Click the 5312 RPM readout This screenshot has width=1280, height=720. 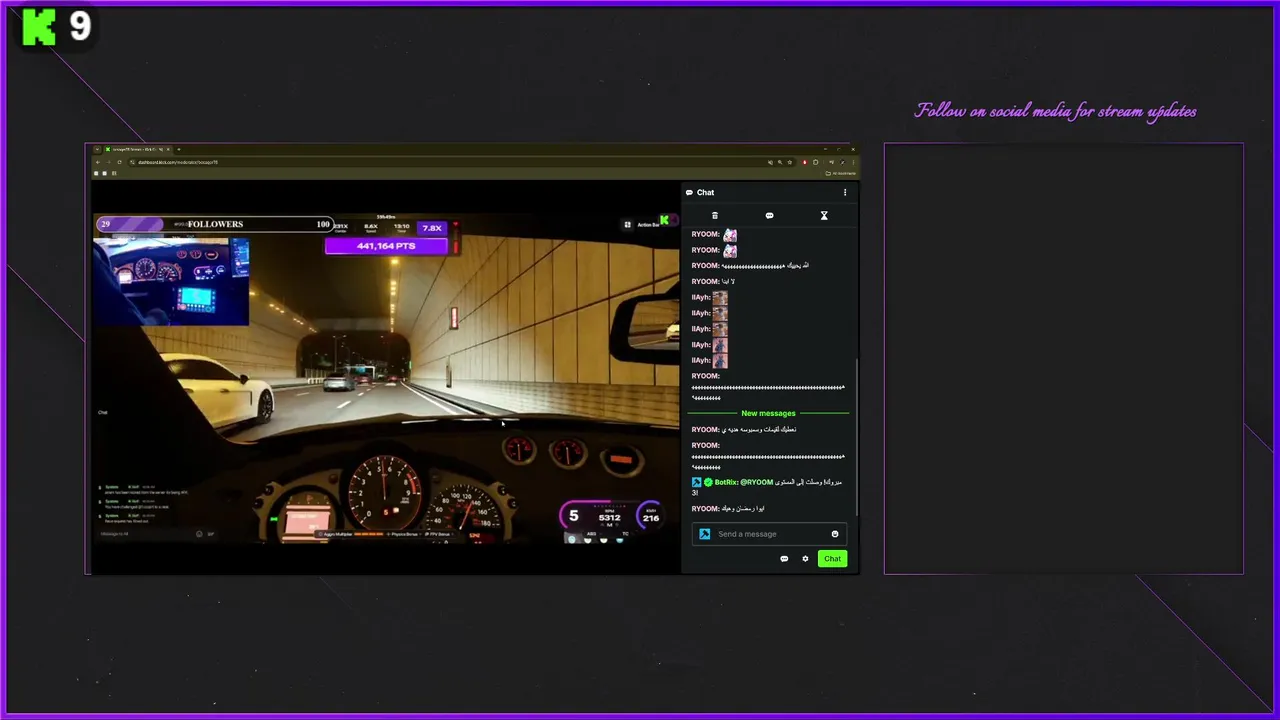610,517
